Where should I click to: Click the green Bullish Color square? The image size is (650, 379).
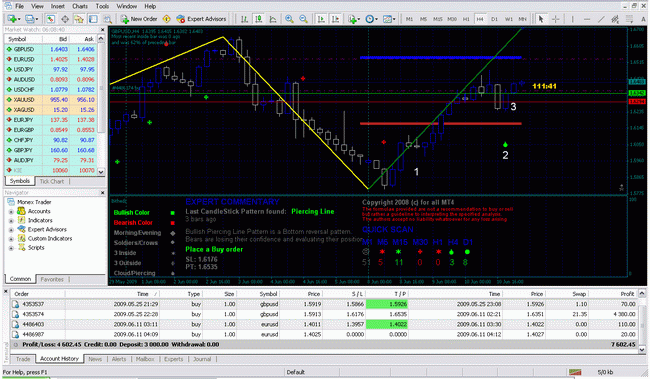tap(172, 213)
